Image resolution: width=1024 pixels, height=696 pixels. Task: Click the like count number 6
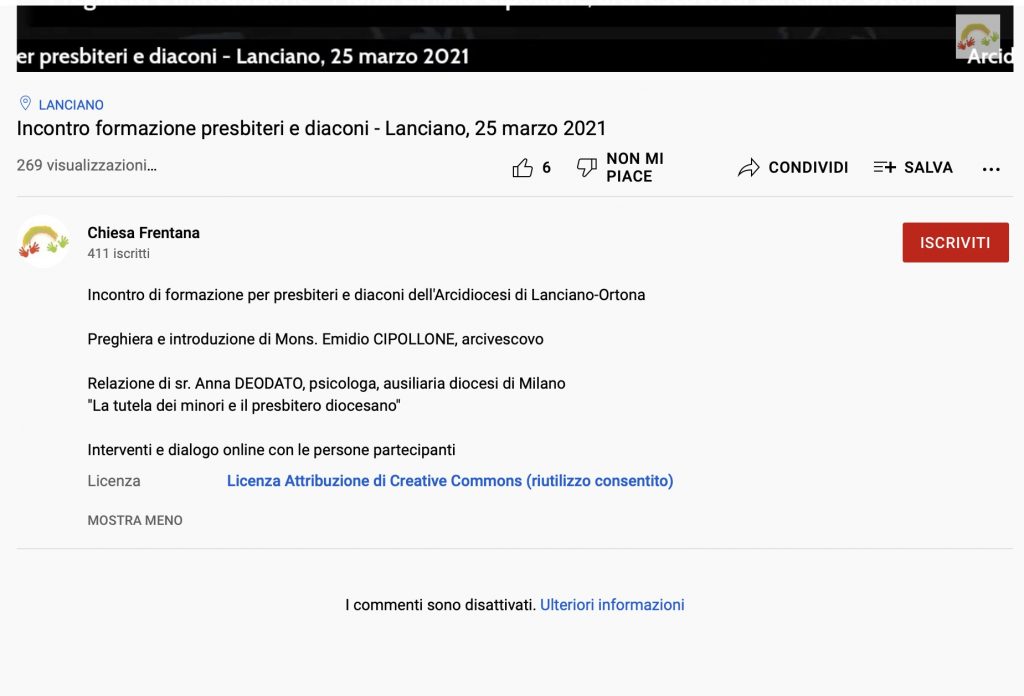546,168
